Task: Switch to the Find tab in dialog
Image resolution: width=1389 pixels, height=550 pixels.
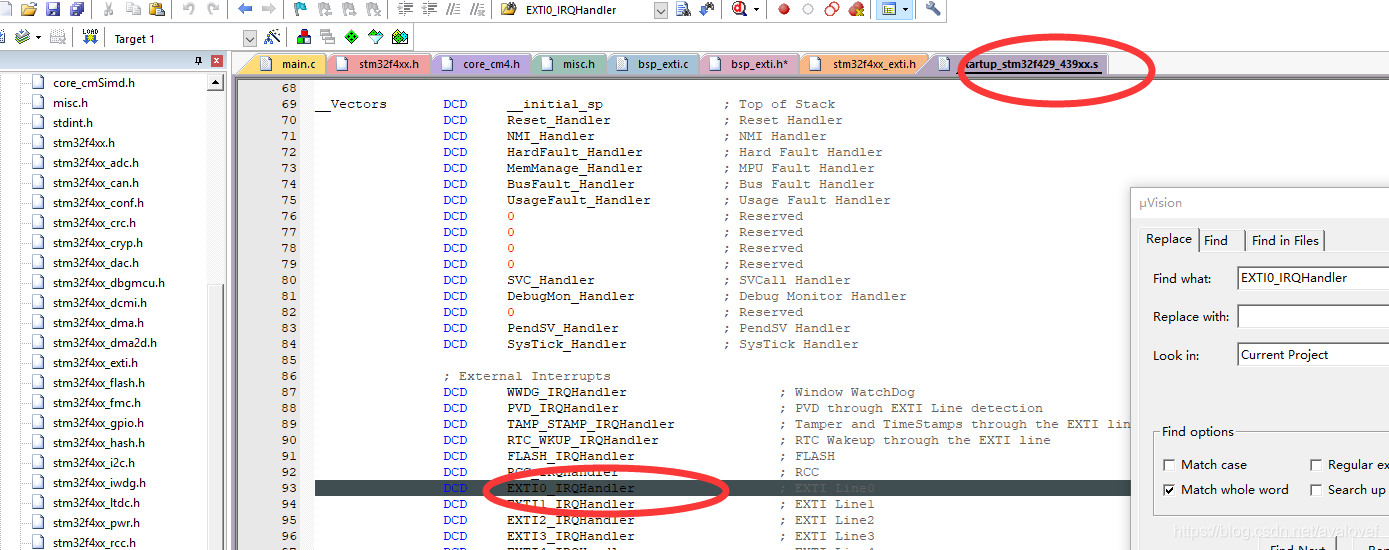Action: pos(1216,240)
